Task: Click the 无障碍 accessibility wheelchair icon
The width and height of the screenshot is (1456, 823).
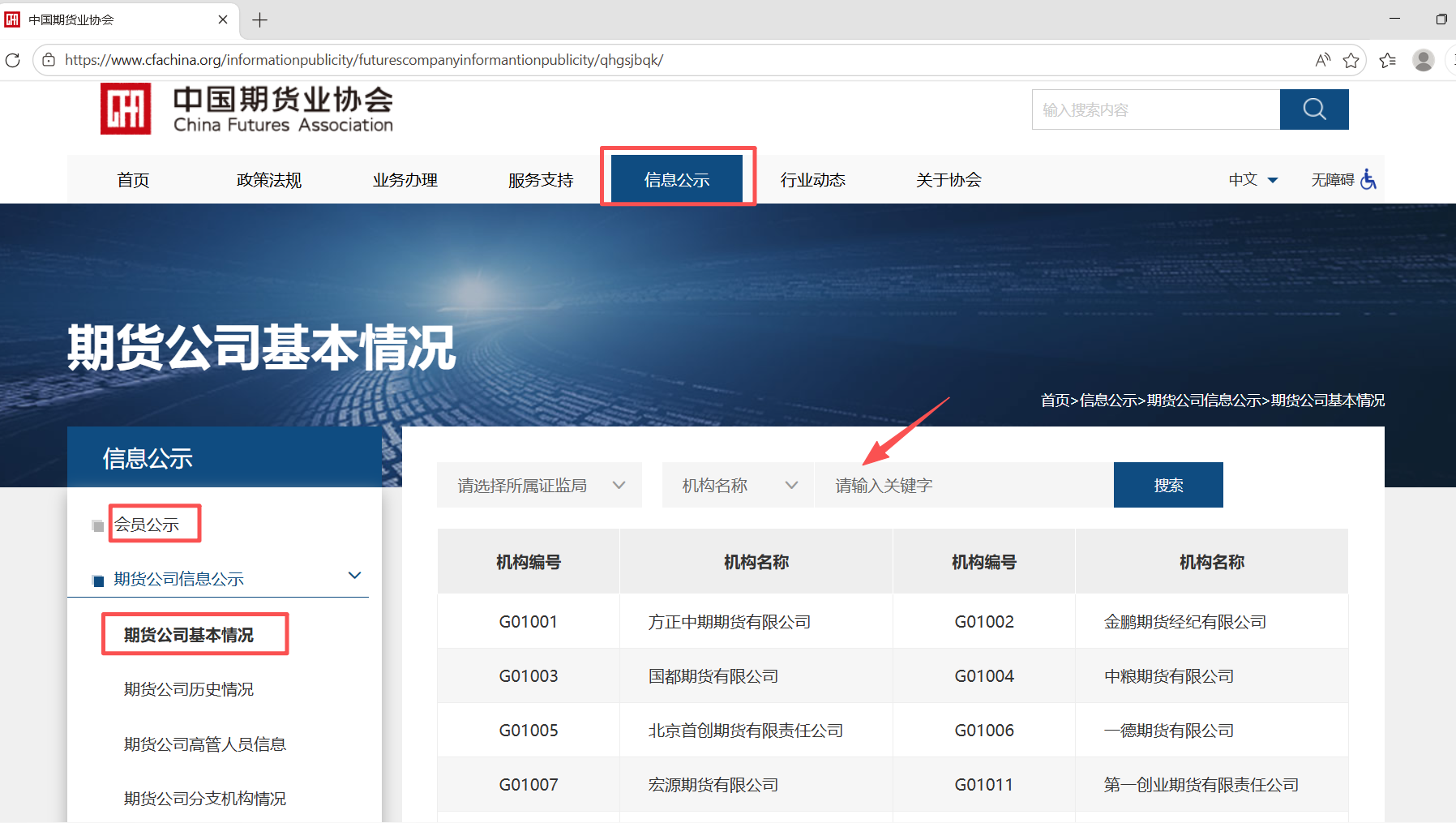Action: coord(1368,179)
